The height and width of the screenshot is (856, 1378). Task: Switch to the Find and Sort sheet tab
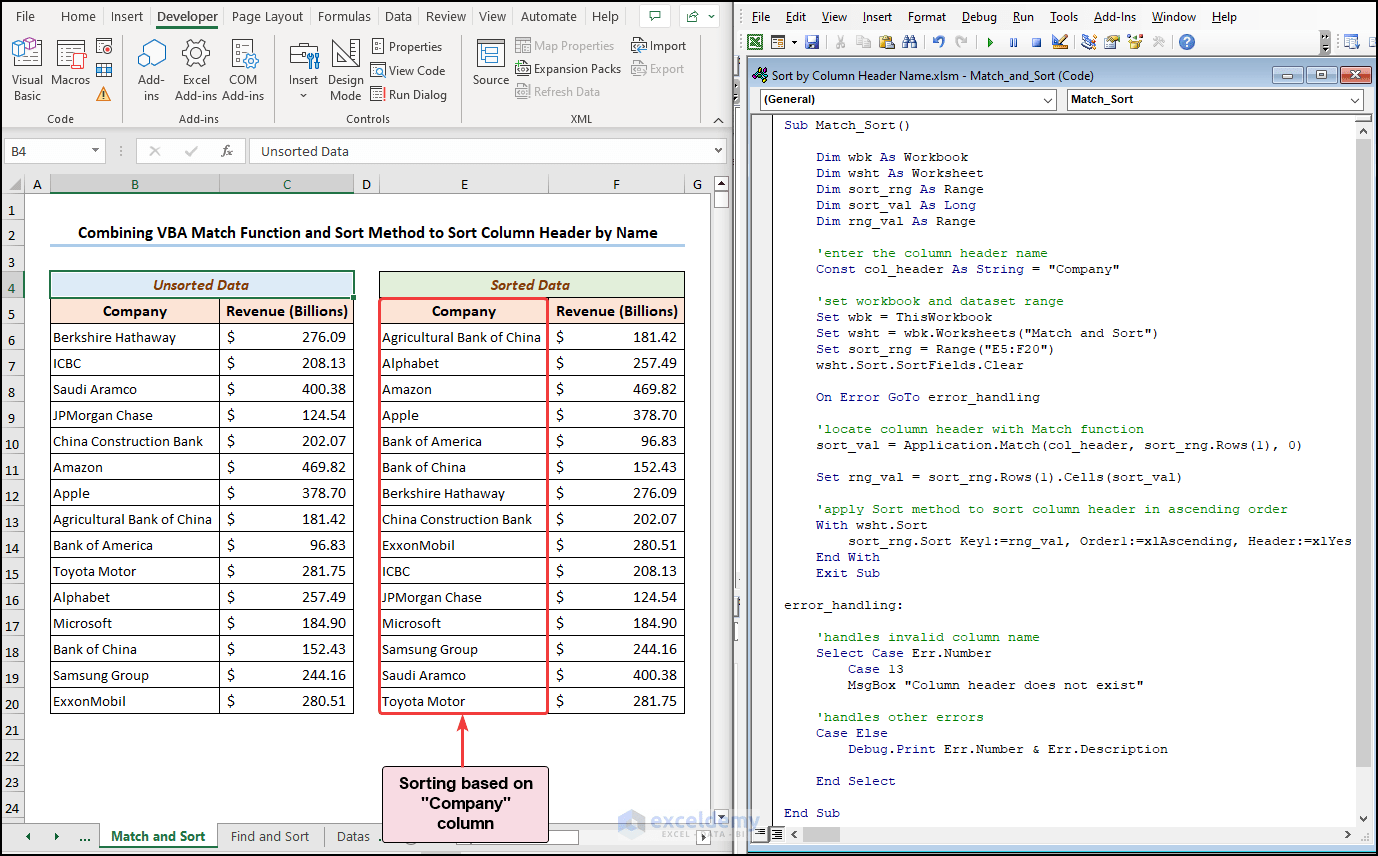(x=270, y=835)
